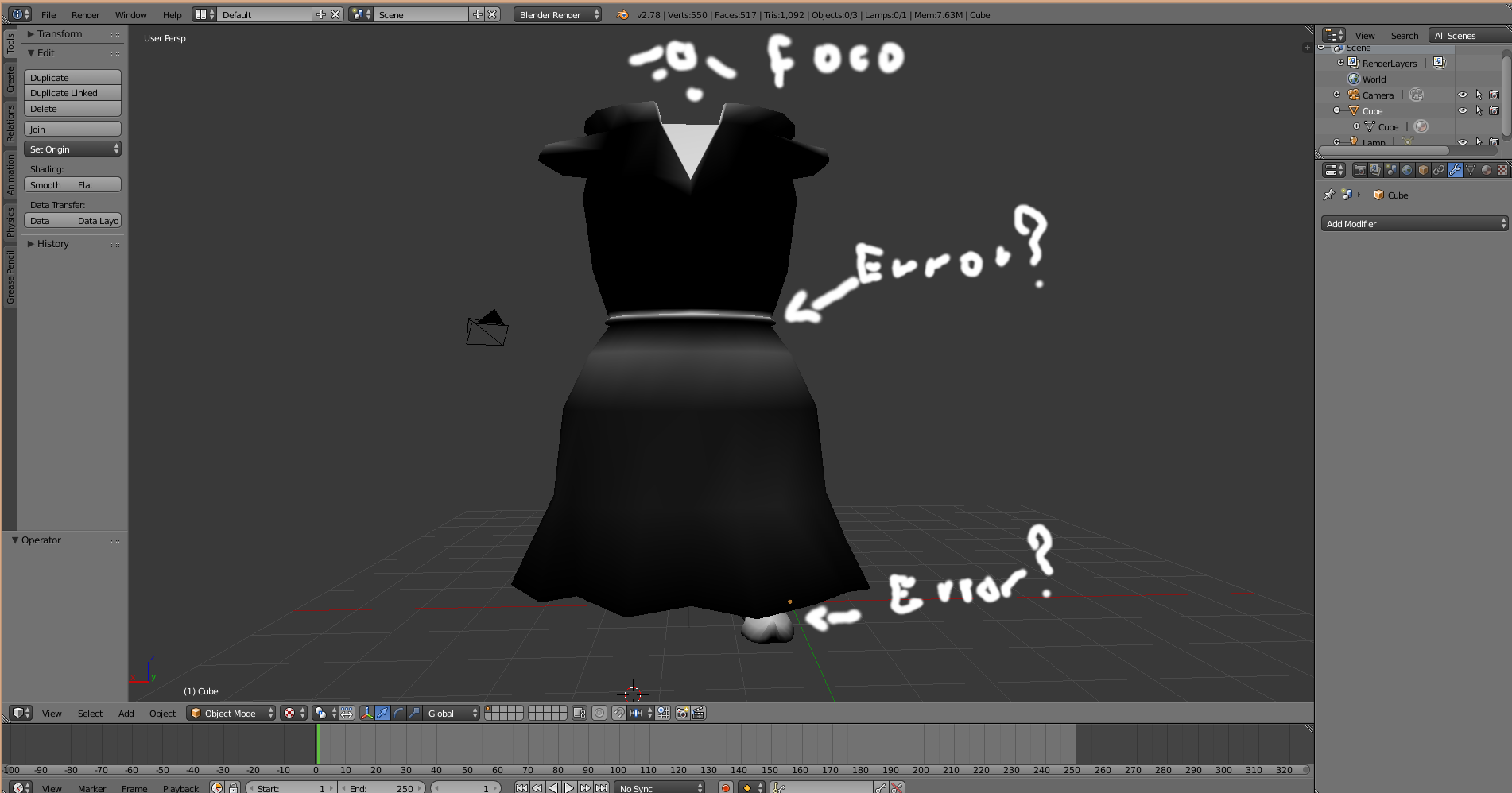Open the No Sync playback dropdown
Viewport: 1512px width, 793px height.
pos(659,788)
